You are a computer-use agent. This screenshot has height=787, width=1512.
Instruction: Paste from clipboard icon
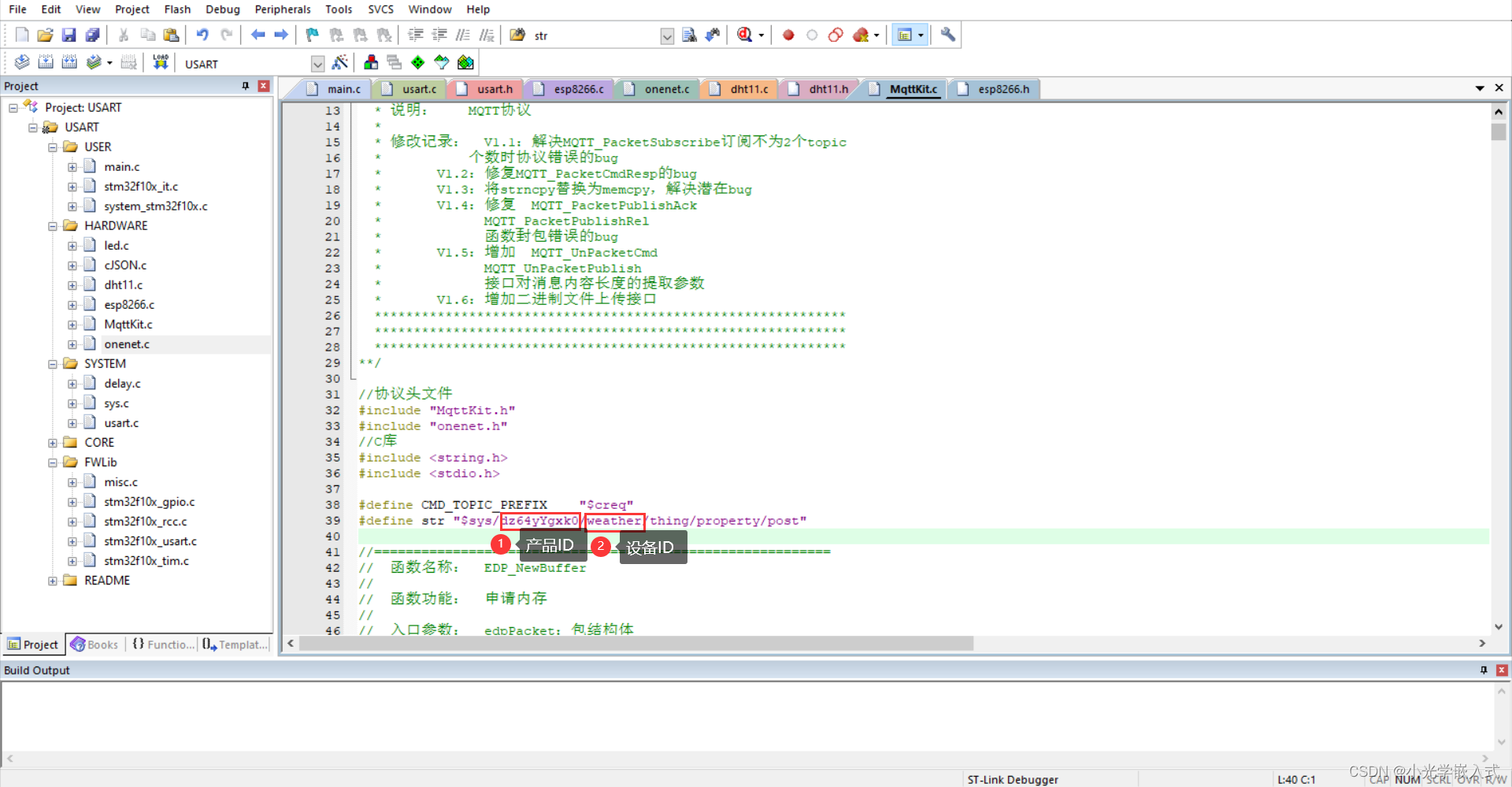171,35
